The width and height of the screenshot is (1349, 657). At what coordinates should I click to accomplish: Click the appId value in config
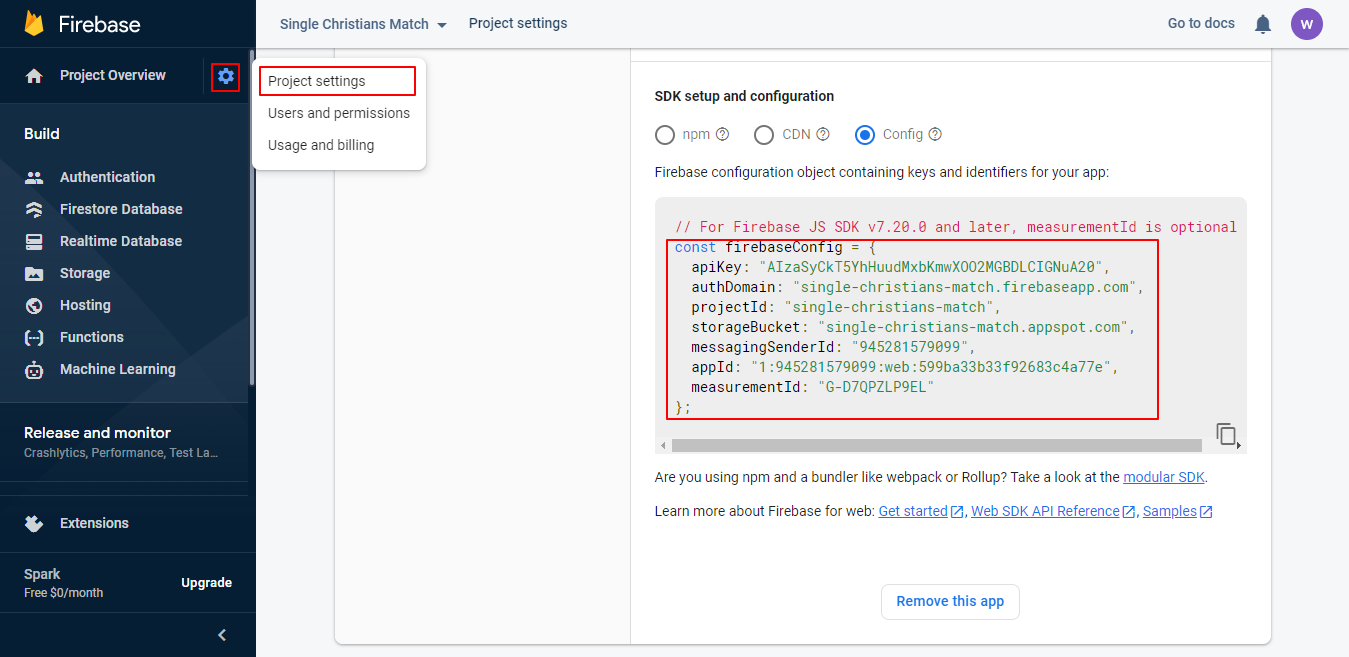[x=930, y=367]
